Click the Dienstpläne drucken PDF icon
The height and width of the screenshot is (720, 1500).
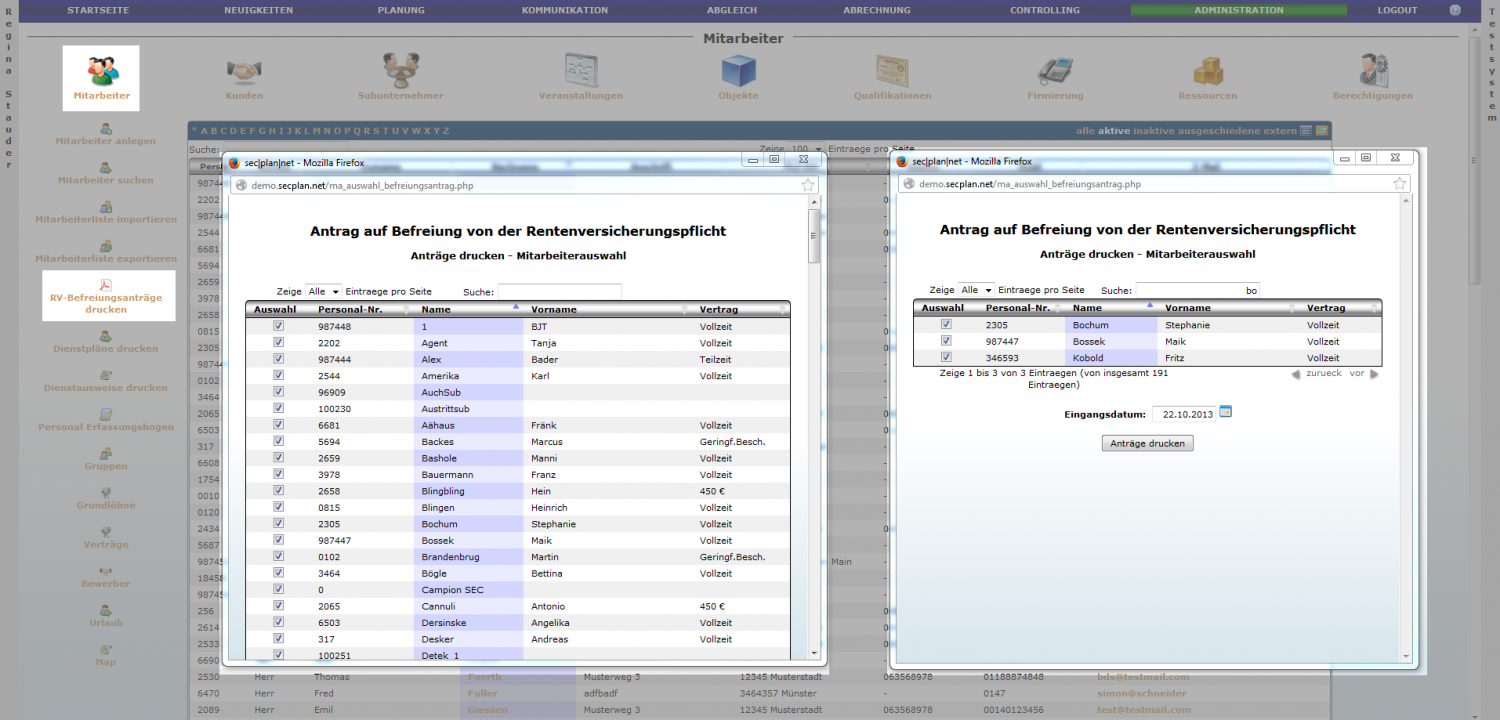tap(106, 336)
